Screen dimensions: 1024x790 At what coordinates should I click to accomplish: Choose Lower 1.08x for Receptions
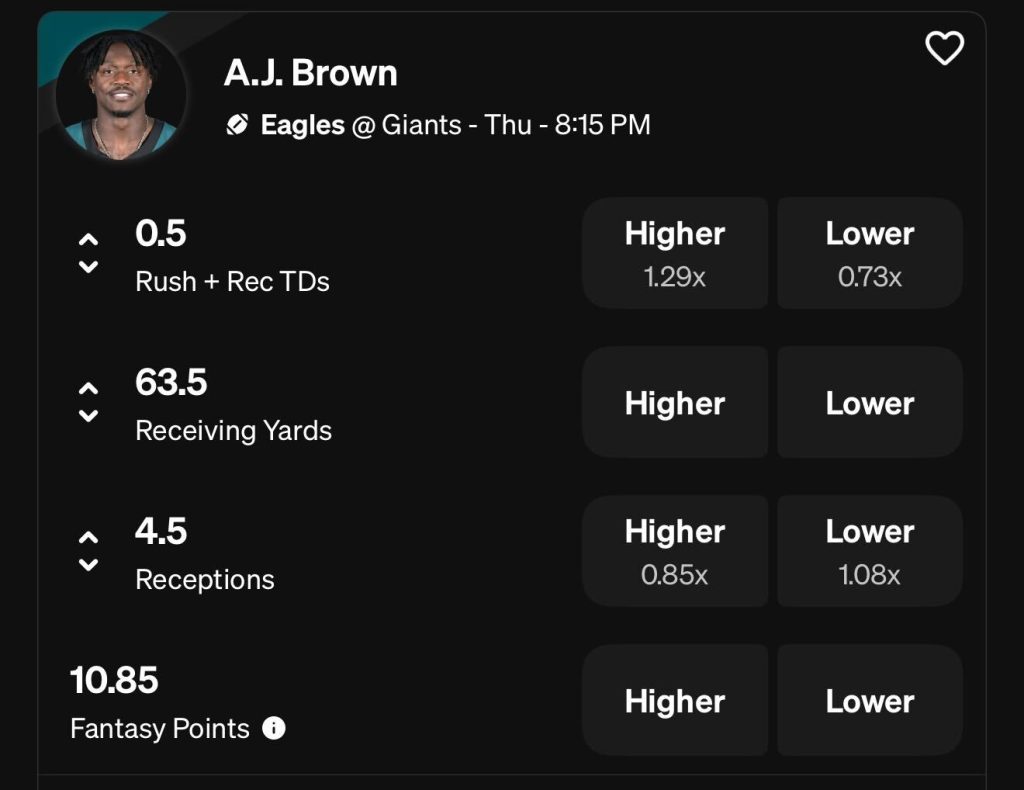(x=870, y=551)
